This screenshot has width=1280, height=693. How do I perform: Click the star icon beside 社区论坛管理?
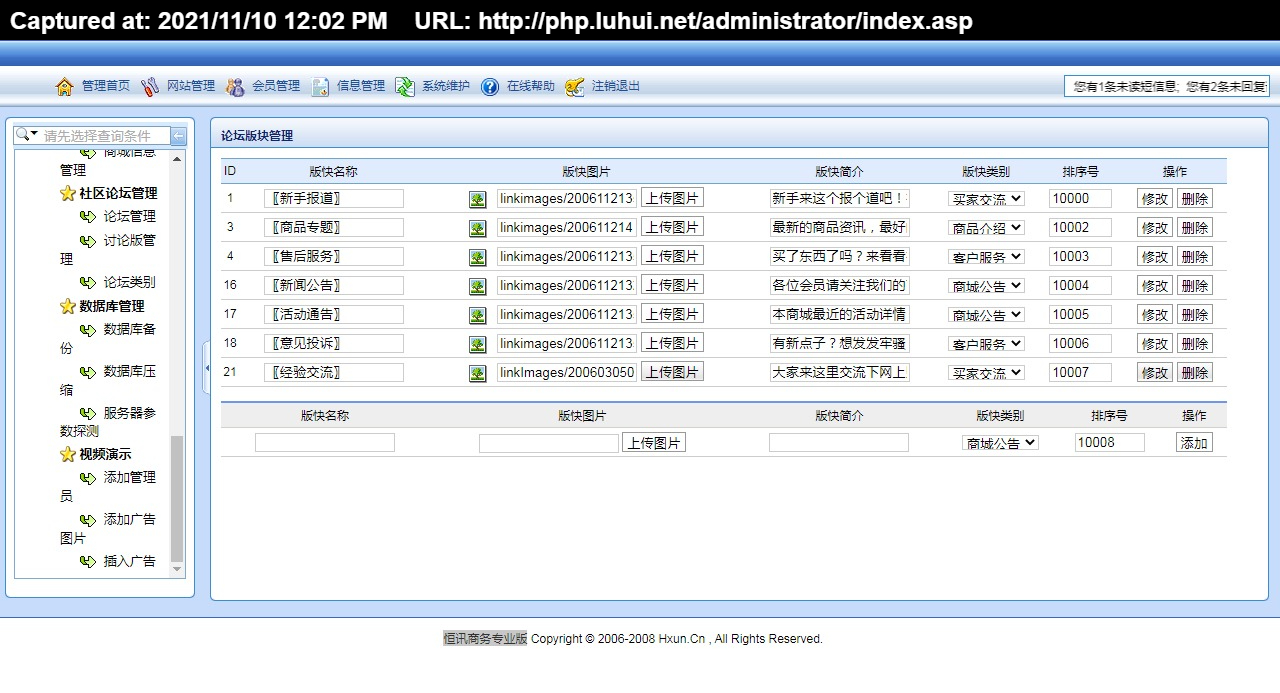[68, 194]
